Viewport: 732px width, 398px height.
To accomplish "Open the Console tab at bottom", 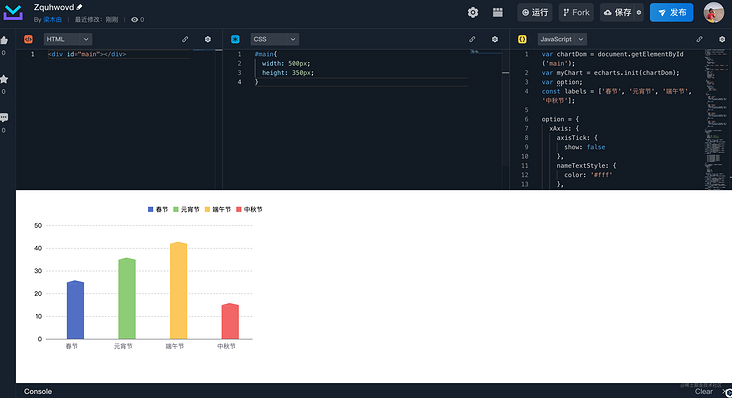I will point(38,391).
